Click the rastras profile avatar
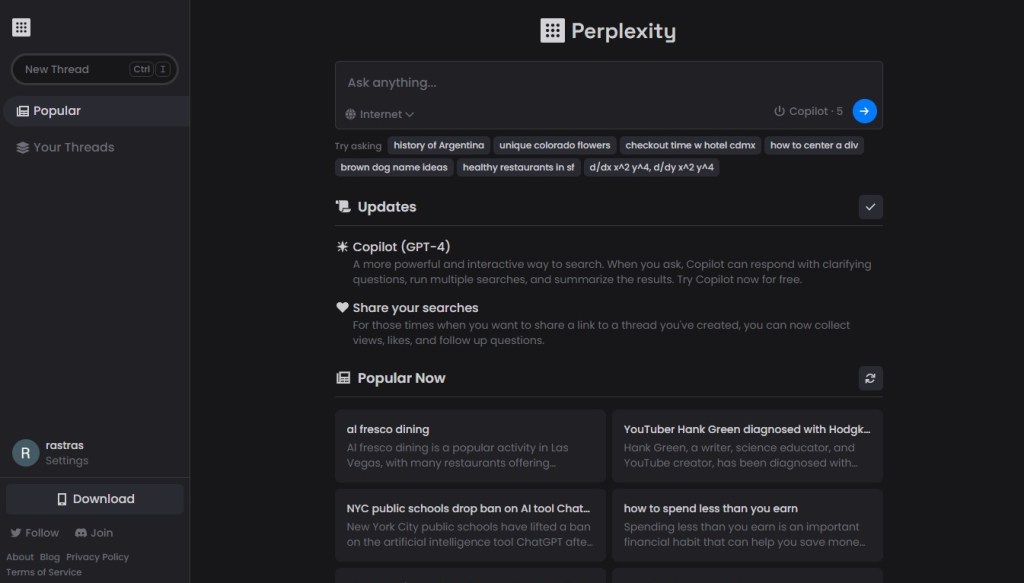This screenshot has height=583, width=1024. click(26, 453)
